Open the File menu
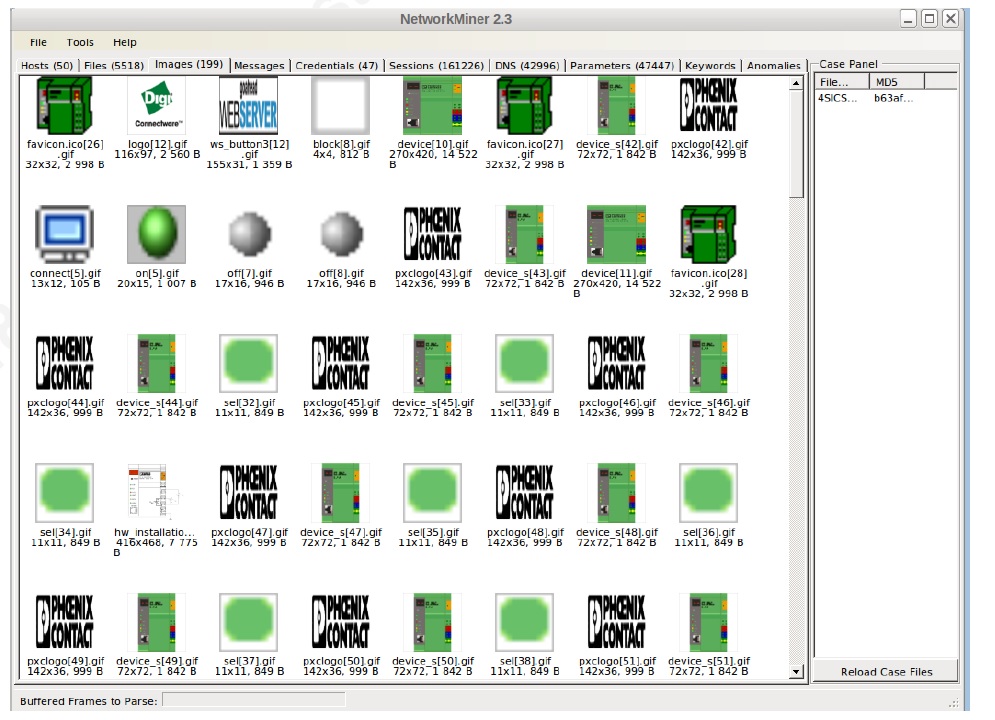995x720 pixels. coord(38,43)
